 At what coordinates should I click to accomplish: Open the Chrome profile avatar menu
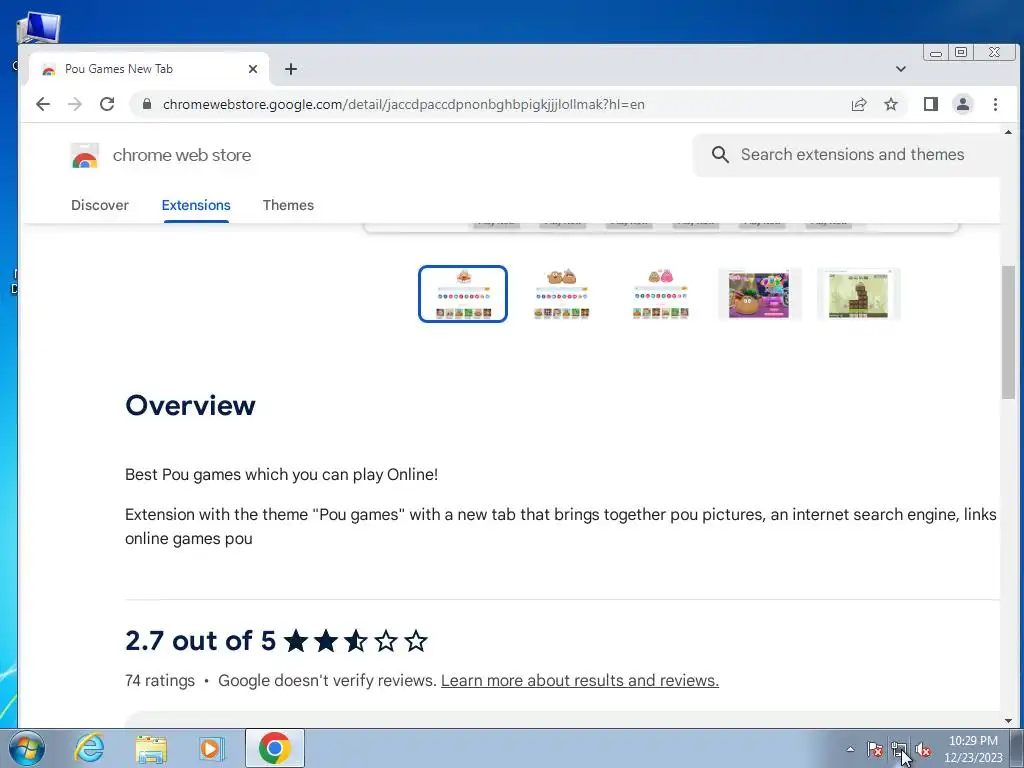point(963,104)
